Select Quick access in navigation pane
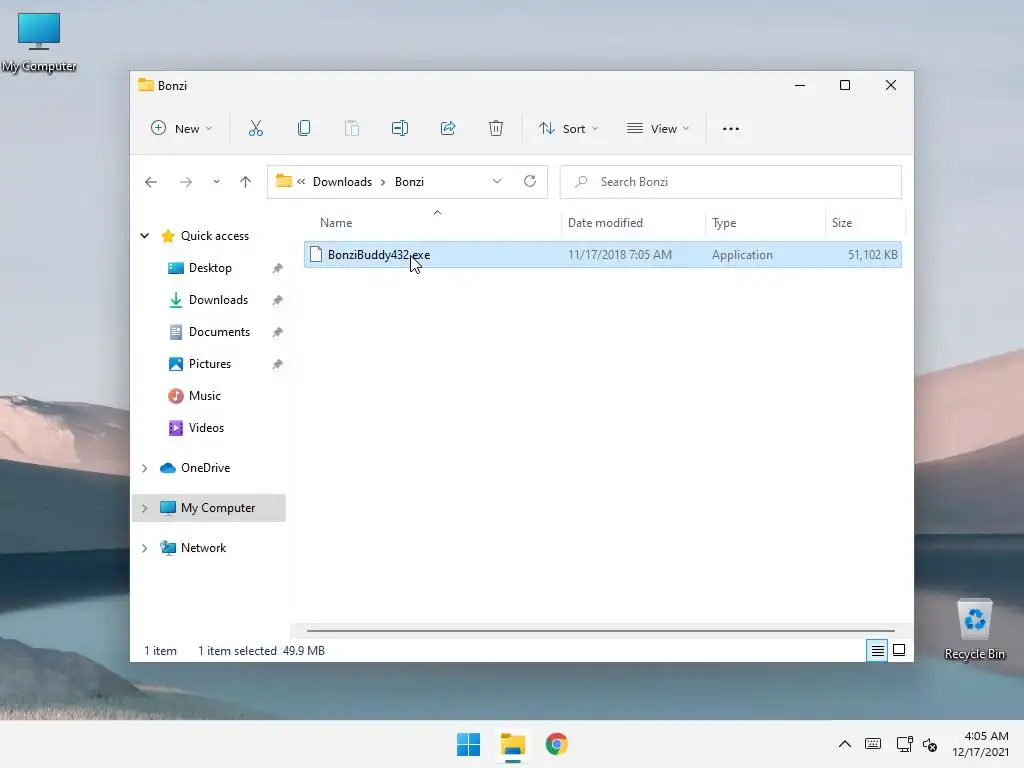Image resolution: width=1024 pixels, height=768 pixels. (214, 236)
